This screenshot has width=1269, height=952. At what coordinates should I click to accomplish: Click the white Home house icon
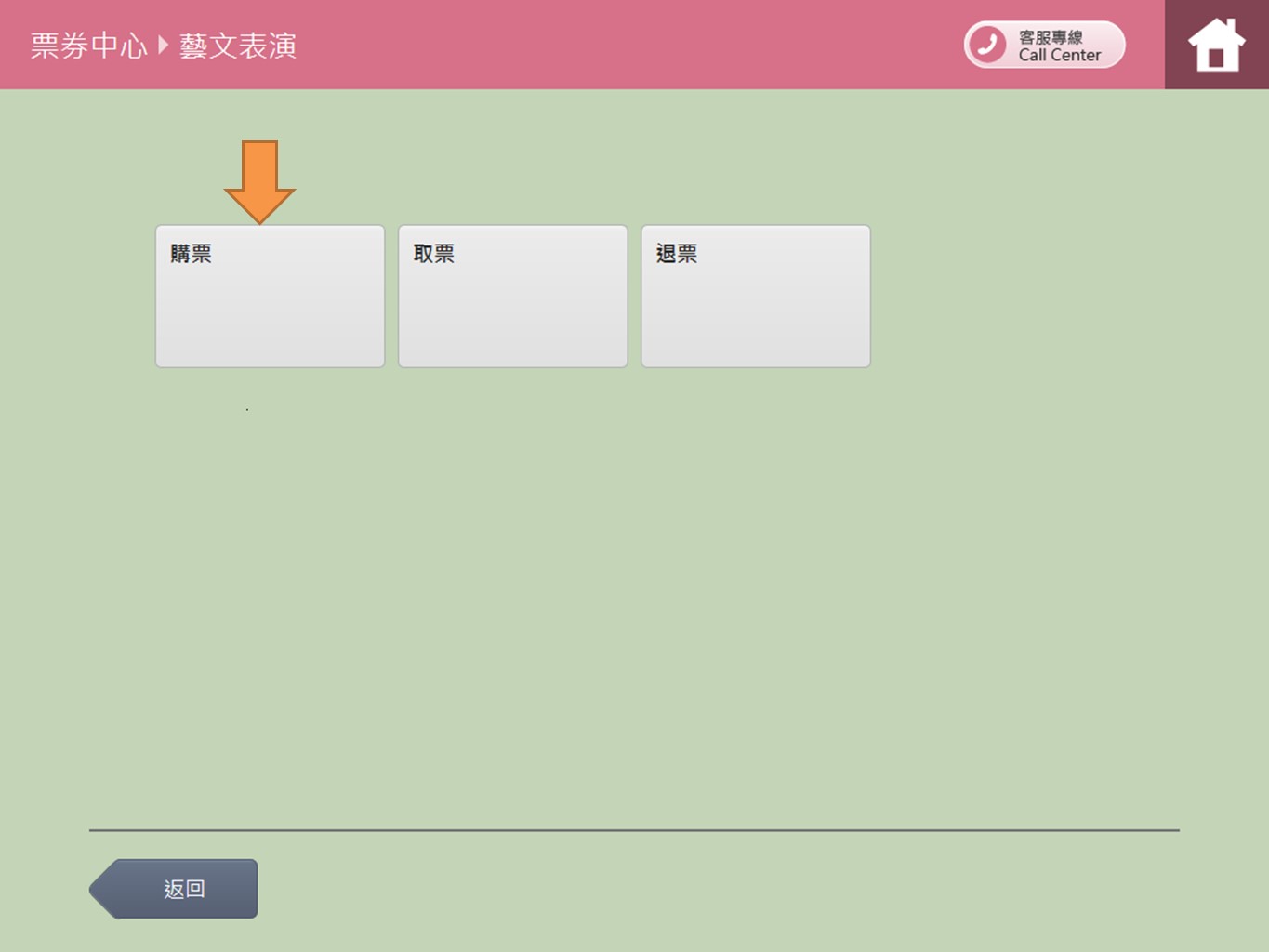[x=1216, y=46]
